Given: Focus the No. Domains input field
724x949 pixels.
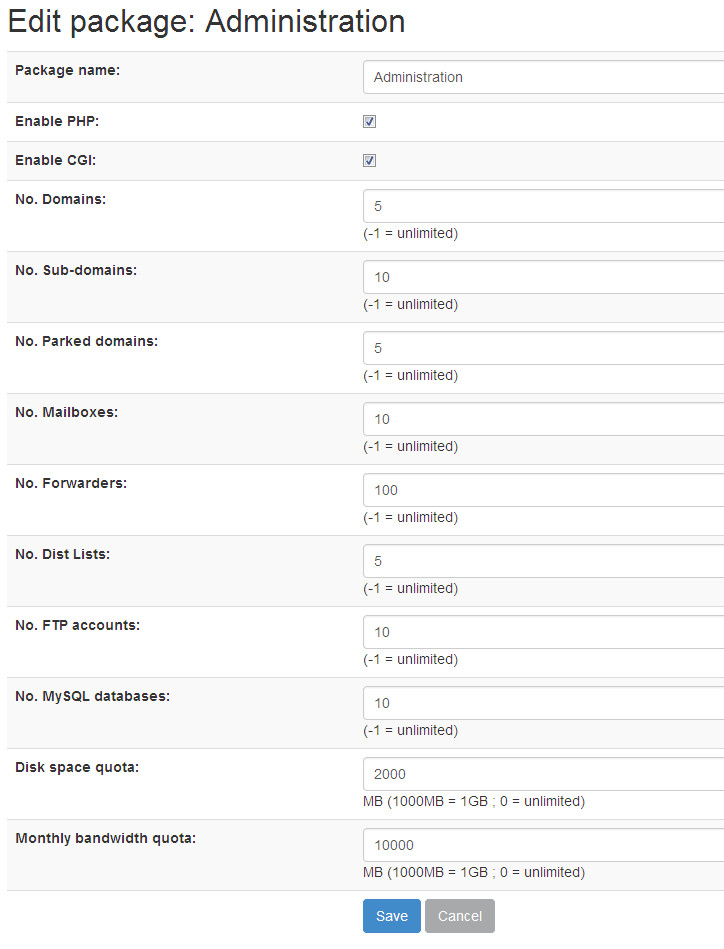Looking at the screenshot, I should (x=544, y=206).
